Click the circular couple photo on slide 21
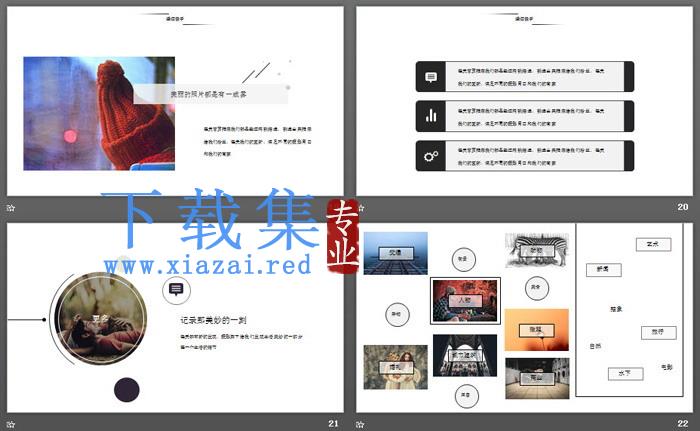Viewport: 700px width, 431px height. pyautogui.click(x=100, y=318)
